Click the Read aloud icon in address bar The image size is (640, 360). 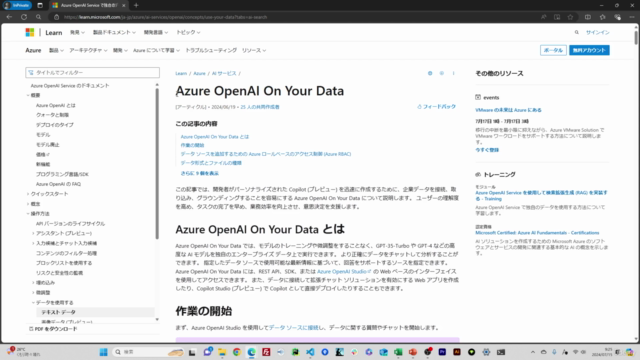coord(544,17)
